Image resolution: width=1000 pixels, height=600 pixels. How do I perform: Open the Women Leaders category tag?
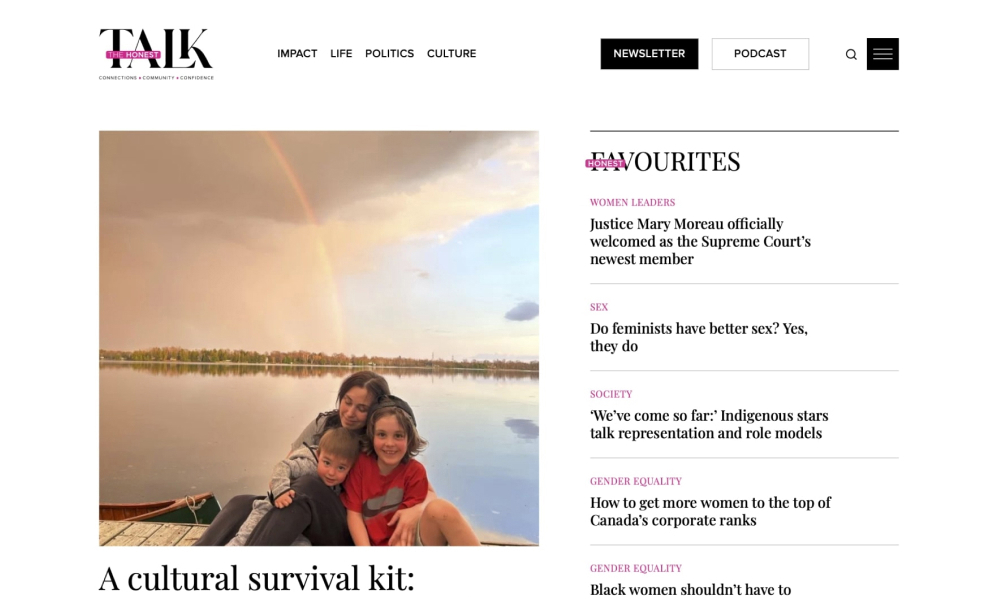(x=632, y=203)
